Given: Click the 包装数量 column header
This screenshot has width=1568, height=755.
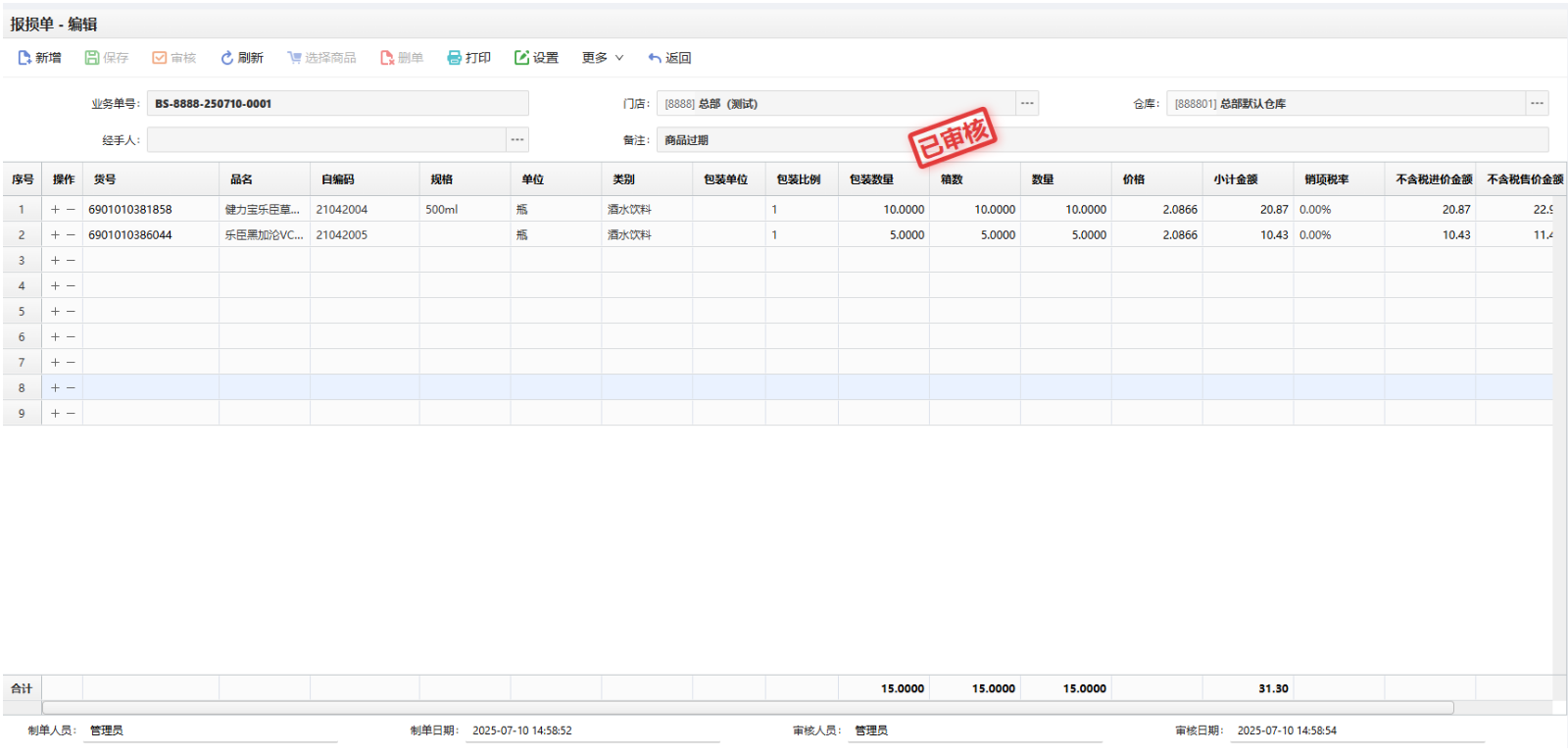Looking at the screenshot, I should [884, 179].
